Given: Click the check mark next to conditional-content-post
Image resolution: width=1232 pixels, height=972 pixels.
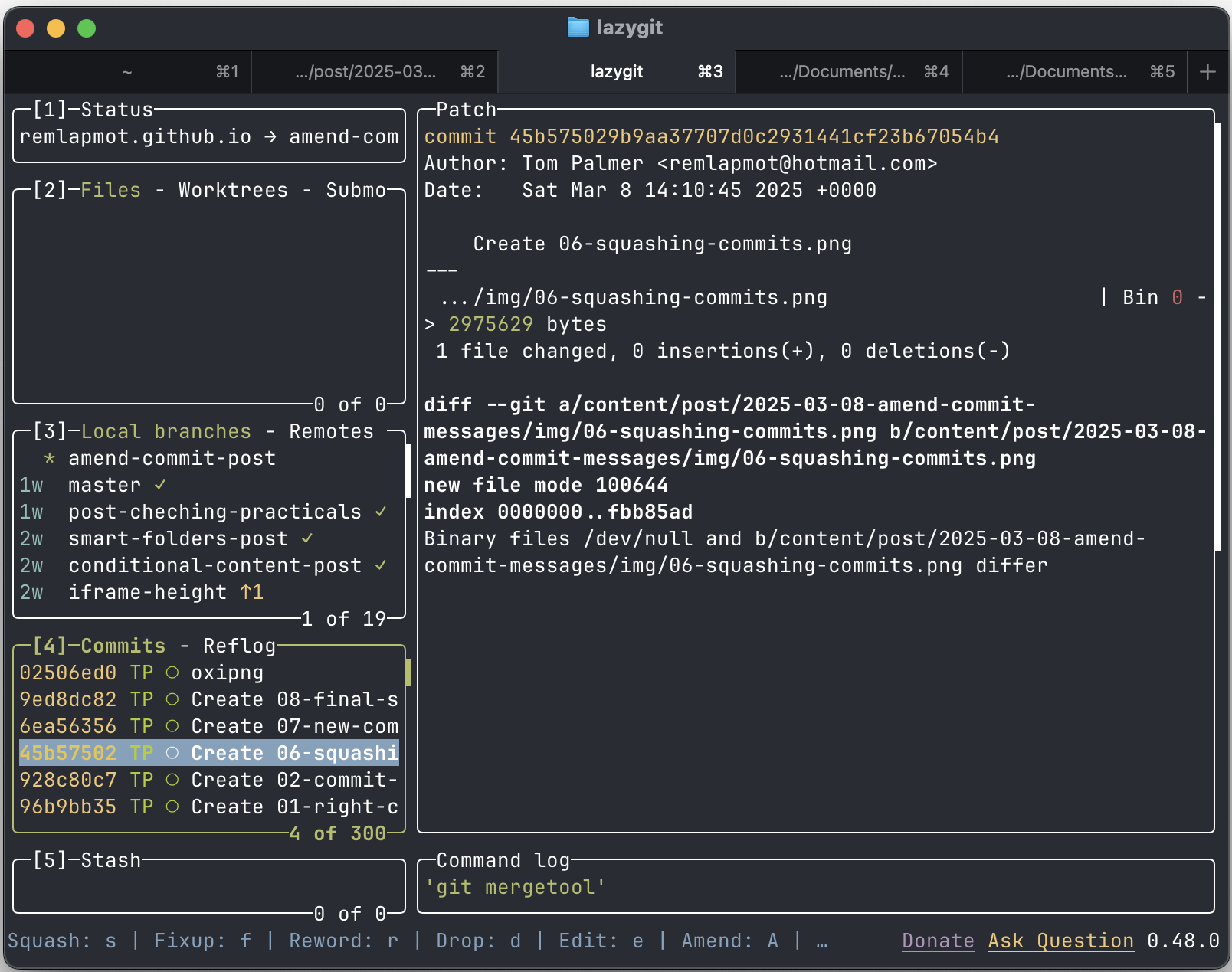Looking at the screenshot, I should click(x=381, y=565).
